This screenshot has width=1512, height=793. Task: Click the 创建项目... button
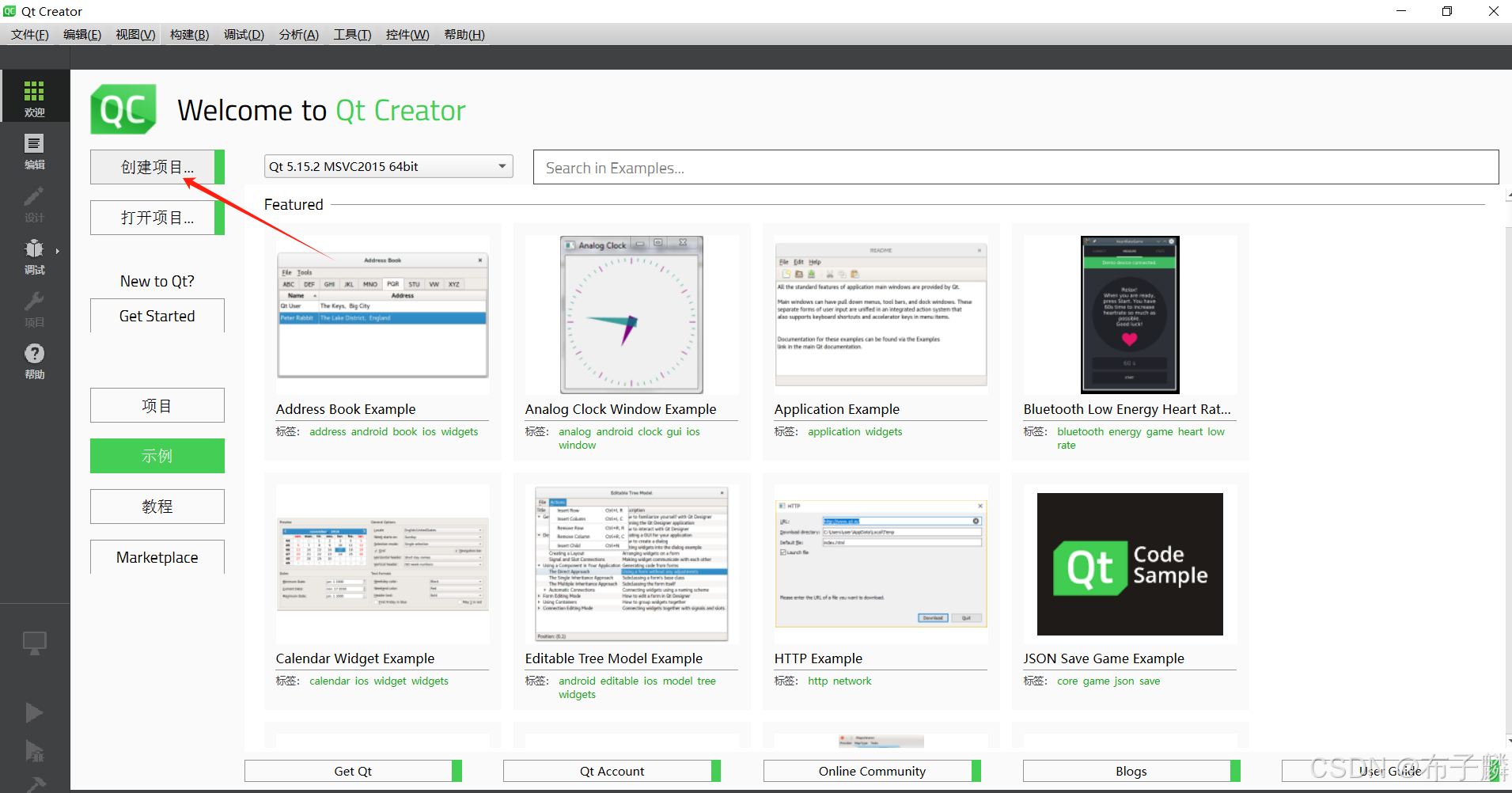pyautogui.click(x=157, y=167)
